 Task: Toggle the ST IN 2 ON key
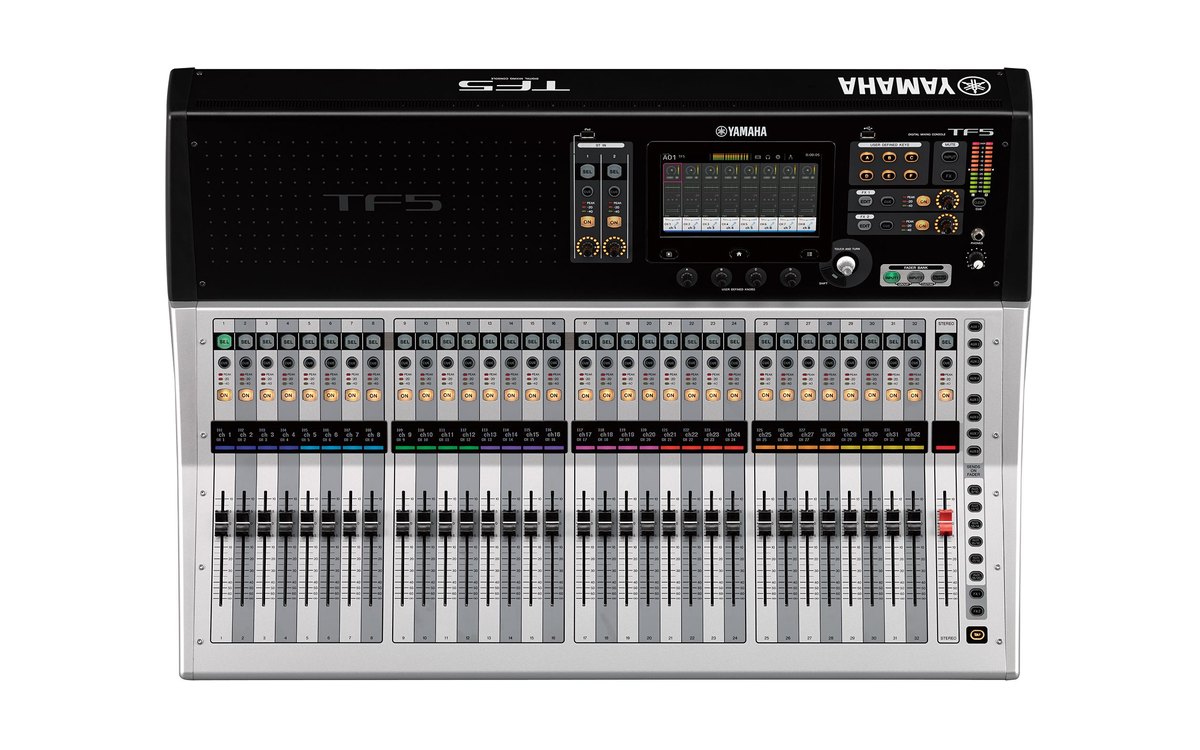[x=614, y=222]
